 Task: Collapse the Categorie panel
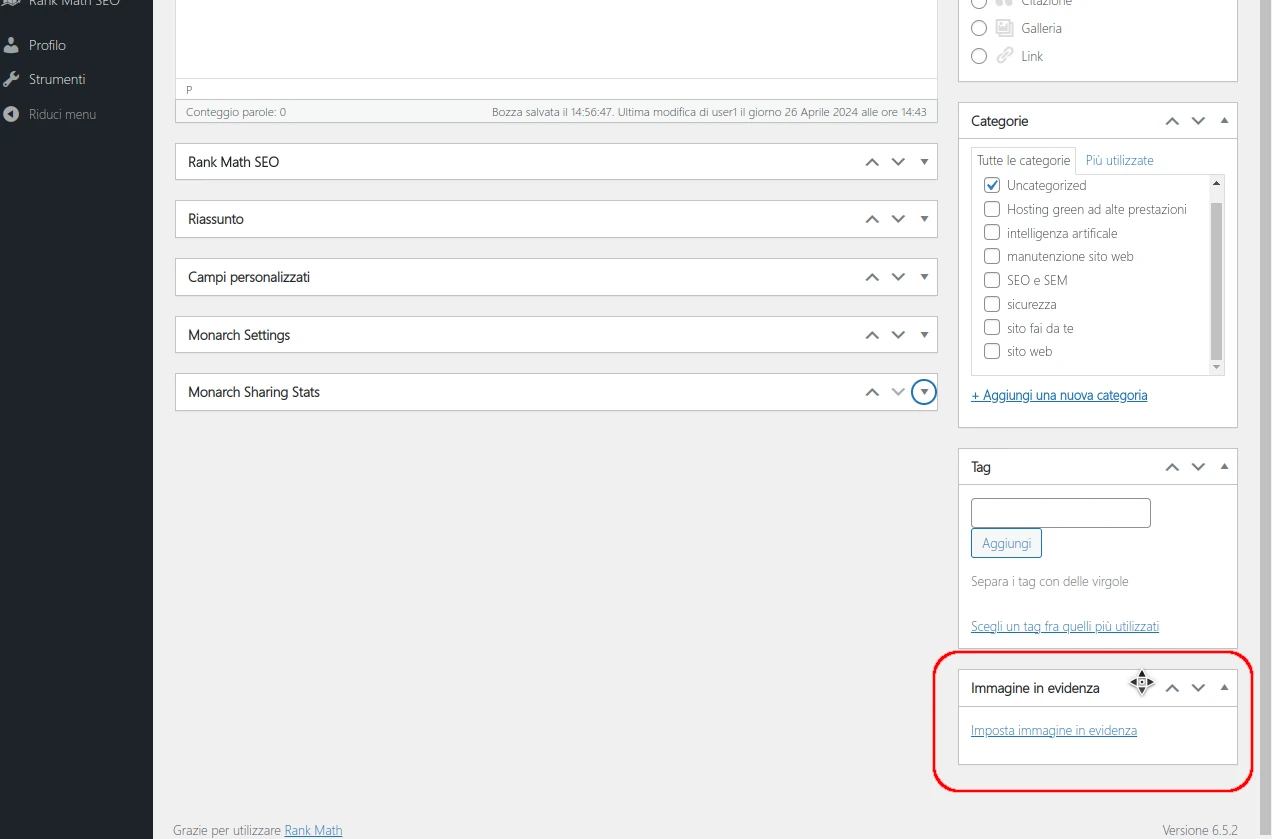point(1225,121)
